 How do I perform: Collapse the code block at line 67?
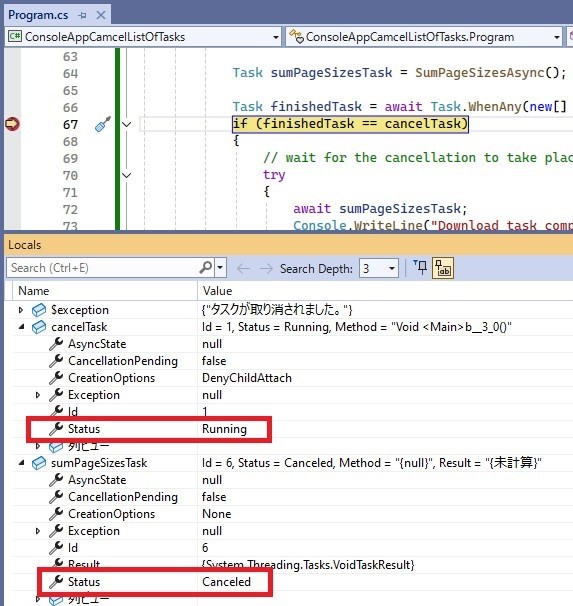pos(127,124)
